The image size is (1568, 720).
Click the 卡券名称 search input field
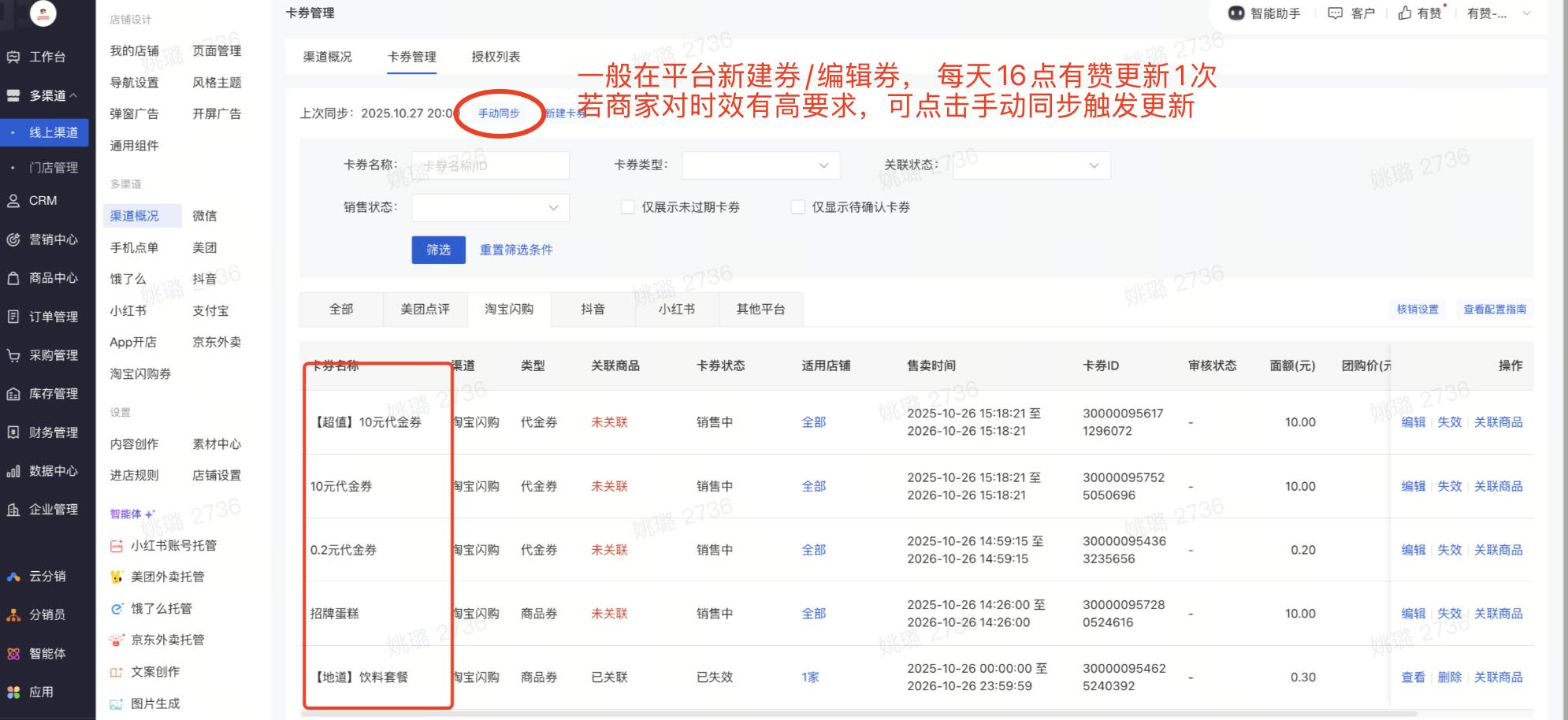(490, 165)
